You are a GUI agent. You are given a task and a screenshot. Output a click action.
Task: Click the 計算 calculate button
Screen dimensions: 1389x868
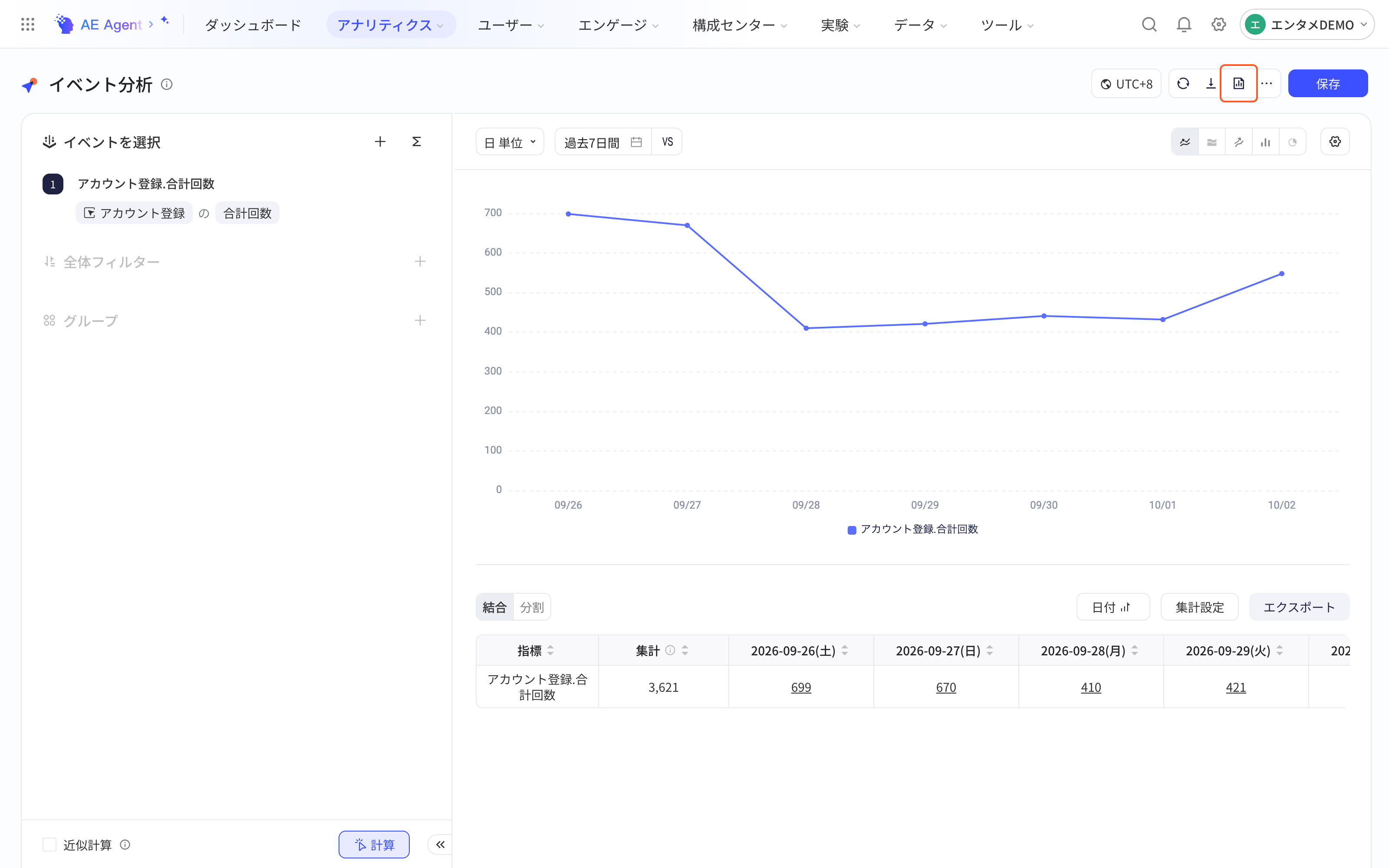click(x=374, y=845)
